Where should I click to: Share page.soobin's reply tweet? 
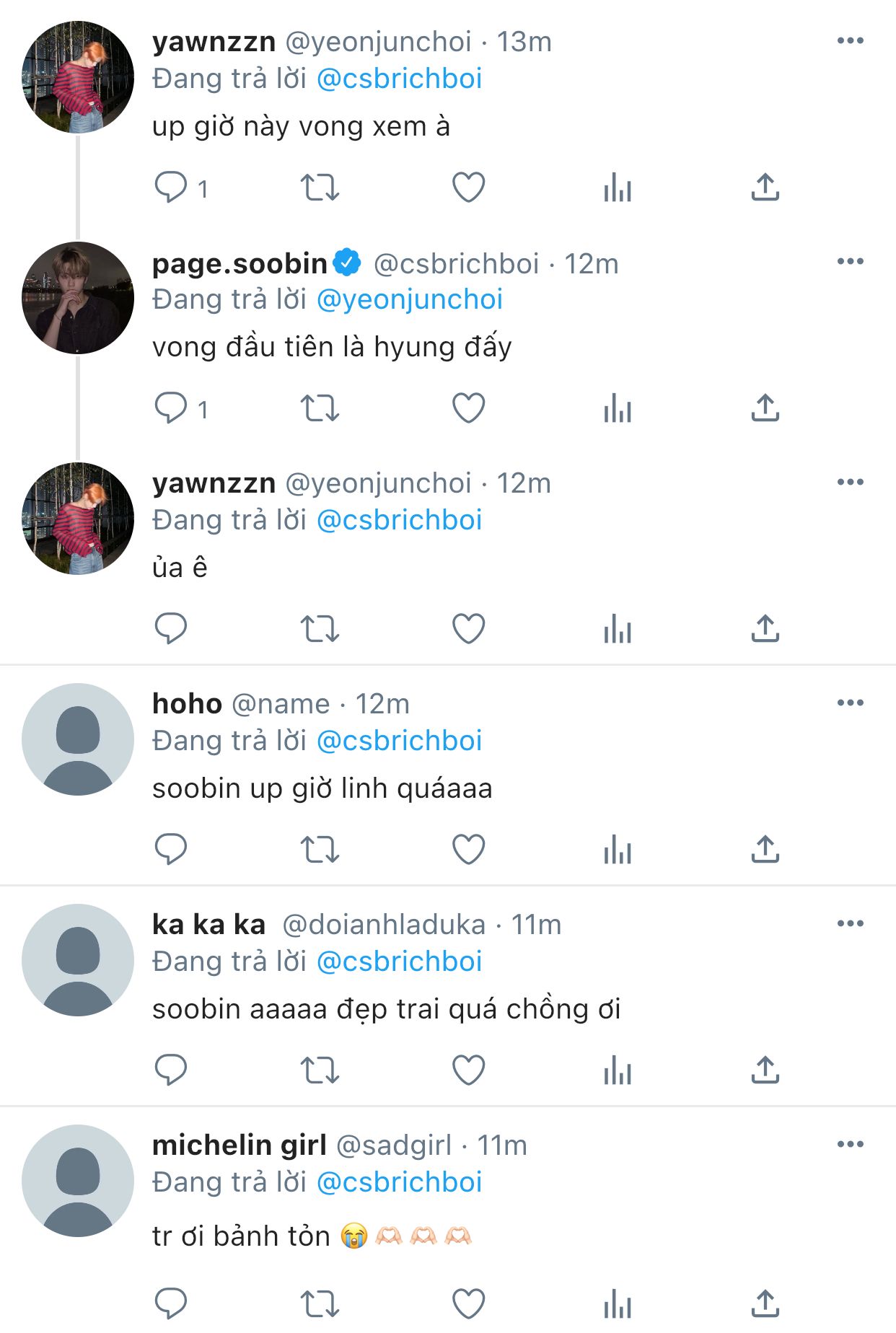765,408
